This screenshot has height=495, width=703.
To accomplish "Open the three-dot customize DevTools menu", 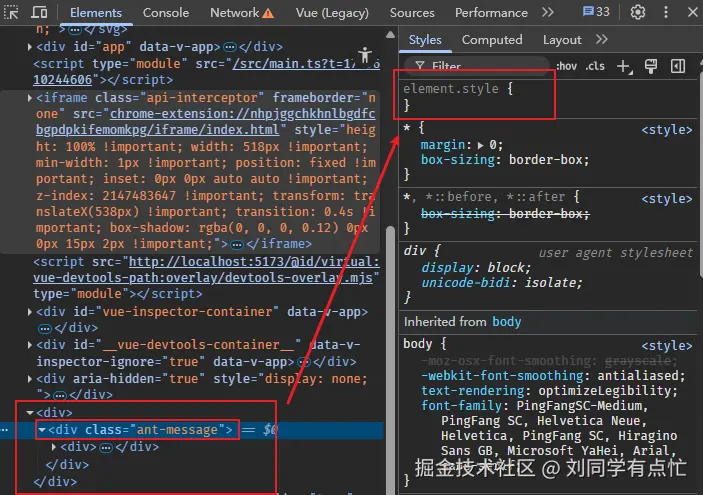I will coord(665,12).
